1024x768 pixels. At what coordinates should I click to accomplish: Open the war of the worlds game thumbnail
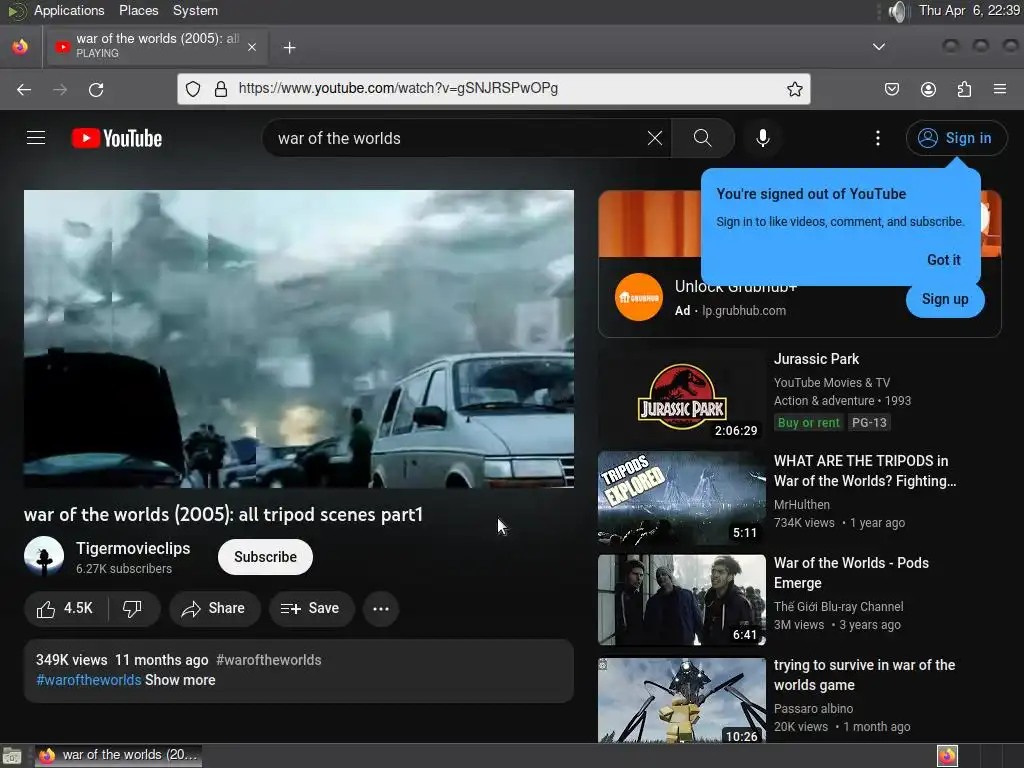(682, 700)
